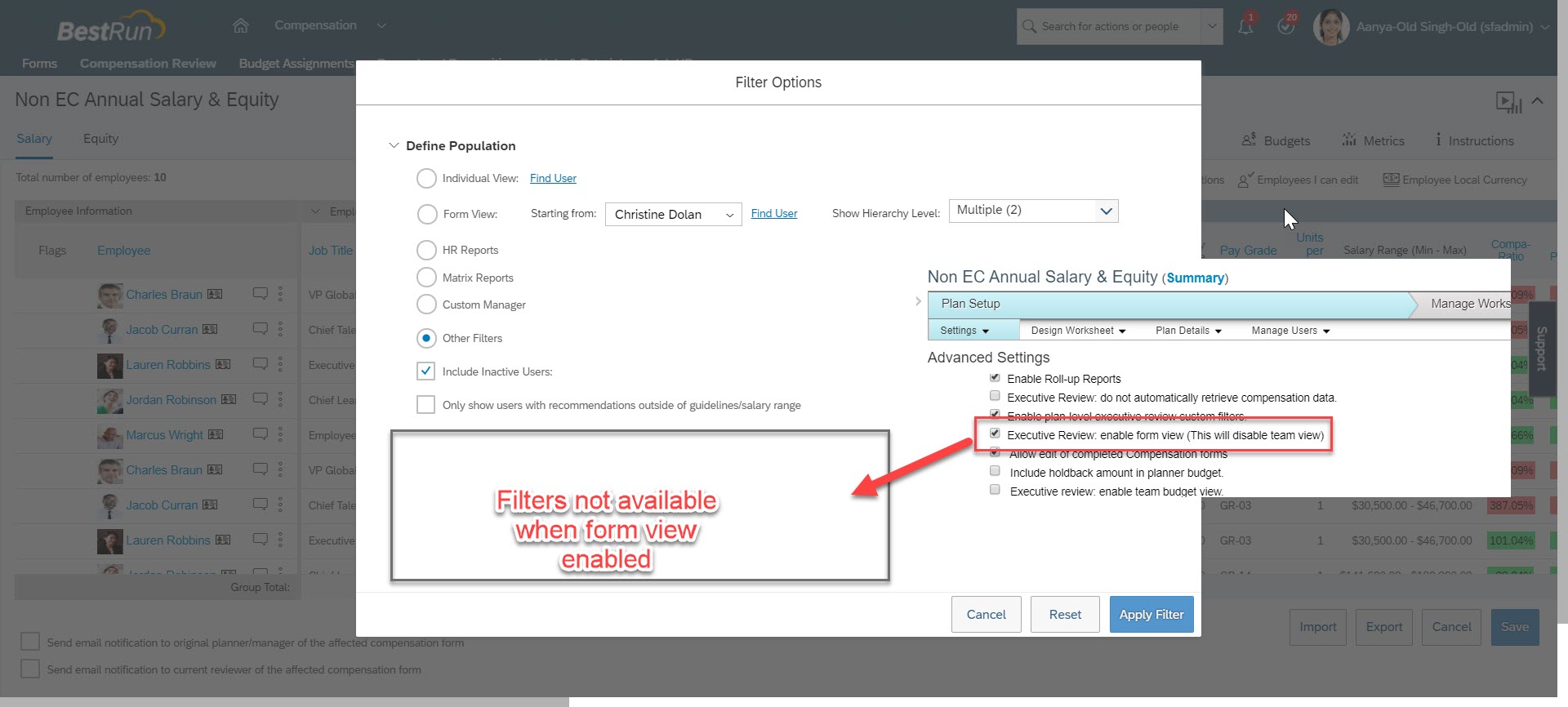Toggle Include holdback amount in planner budget
This screenshot has width=1568, height=707.
995,471
